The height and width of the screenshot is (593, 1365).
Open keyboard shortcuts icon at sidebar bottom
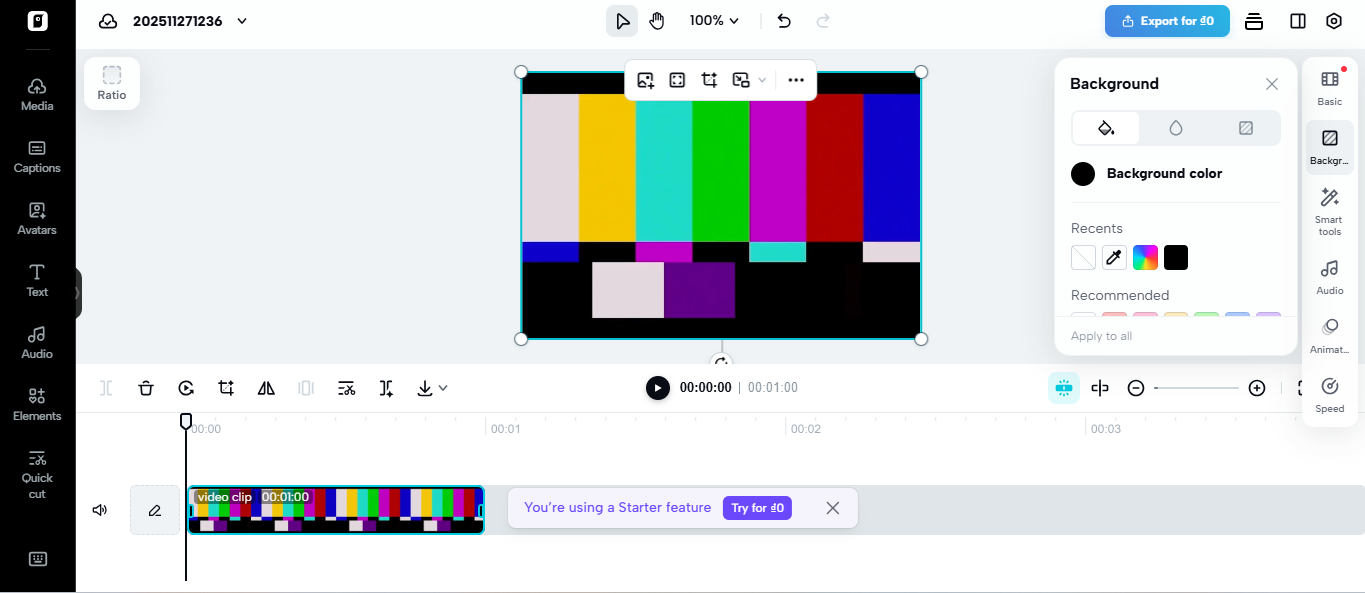click(38, 559)
